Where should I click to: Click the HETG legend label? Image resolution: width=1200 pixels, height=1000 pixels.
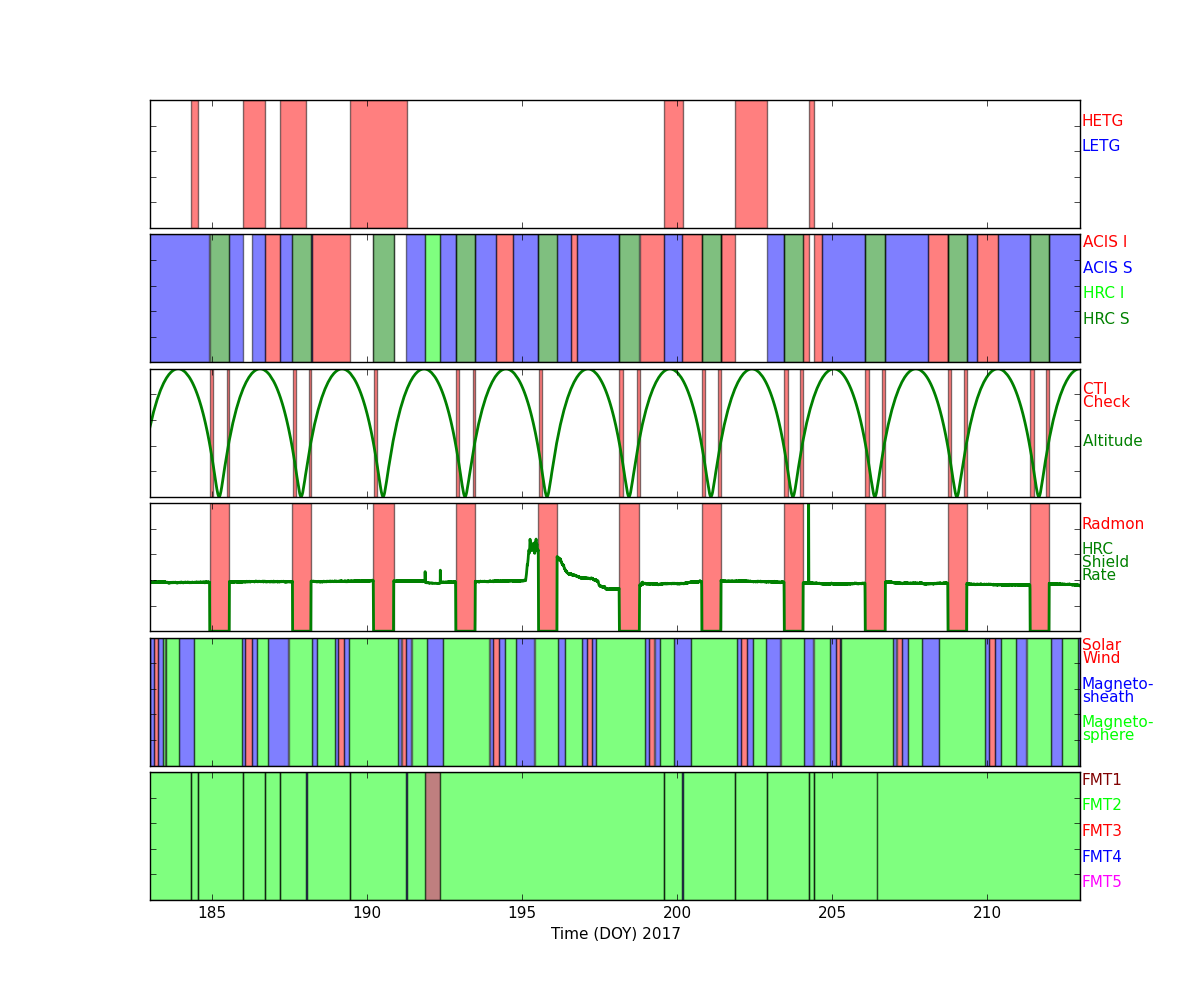[1102, 121]
